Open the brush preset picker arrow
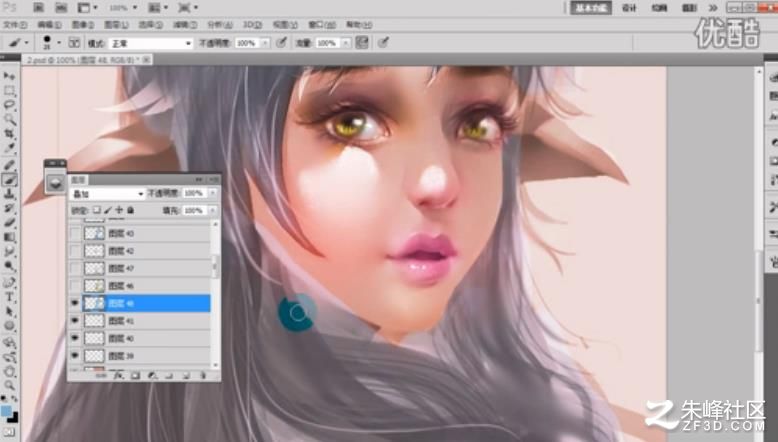The width and height of the screenshot is (778, 442). [x=59, y=43]
